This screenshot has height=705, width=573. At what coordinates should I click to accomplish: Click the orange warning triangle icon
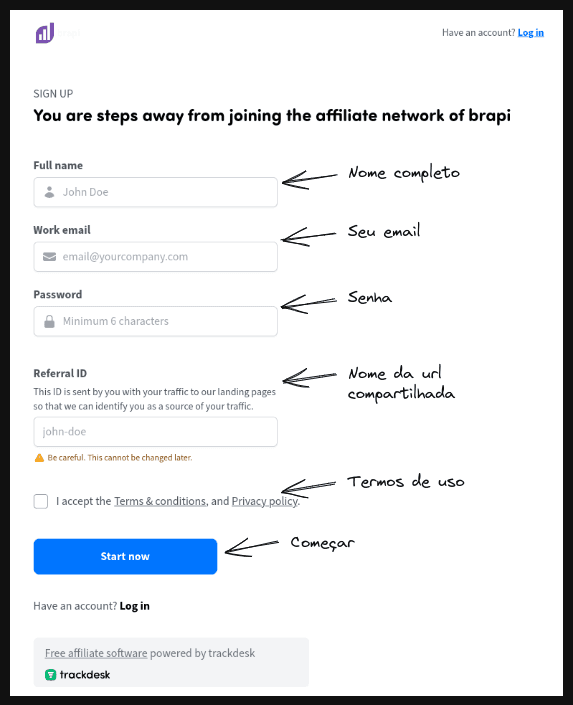coord(39,458)
